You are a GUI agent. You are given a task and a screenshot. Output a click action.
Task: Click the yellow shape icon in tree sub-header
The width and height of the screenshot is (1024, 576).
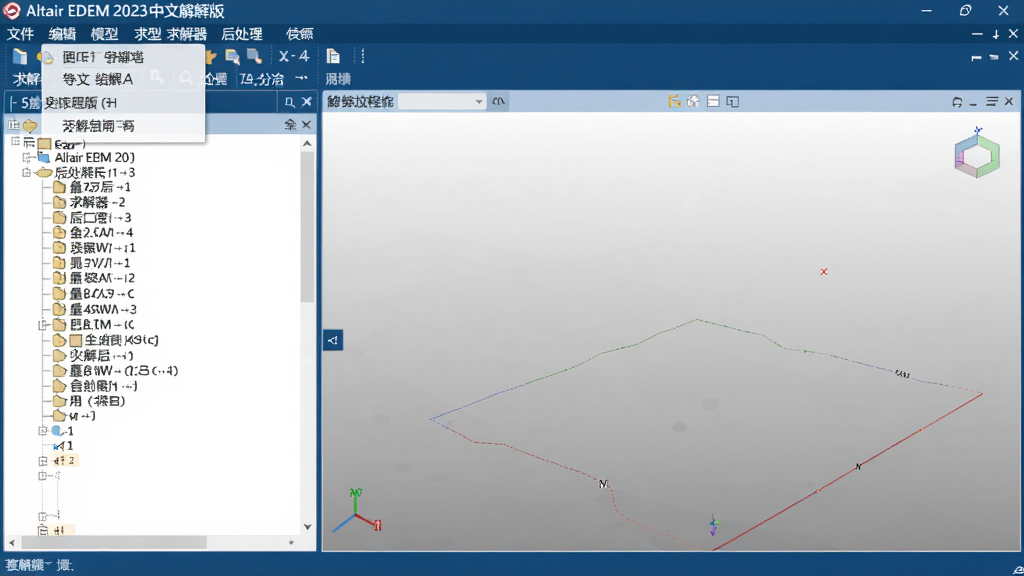(30, 125)
